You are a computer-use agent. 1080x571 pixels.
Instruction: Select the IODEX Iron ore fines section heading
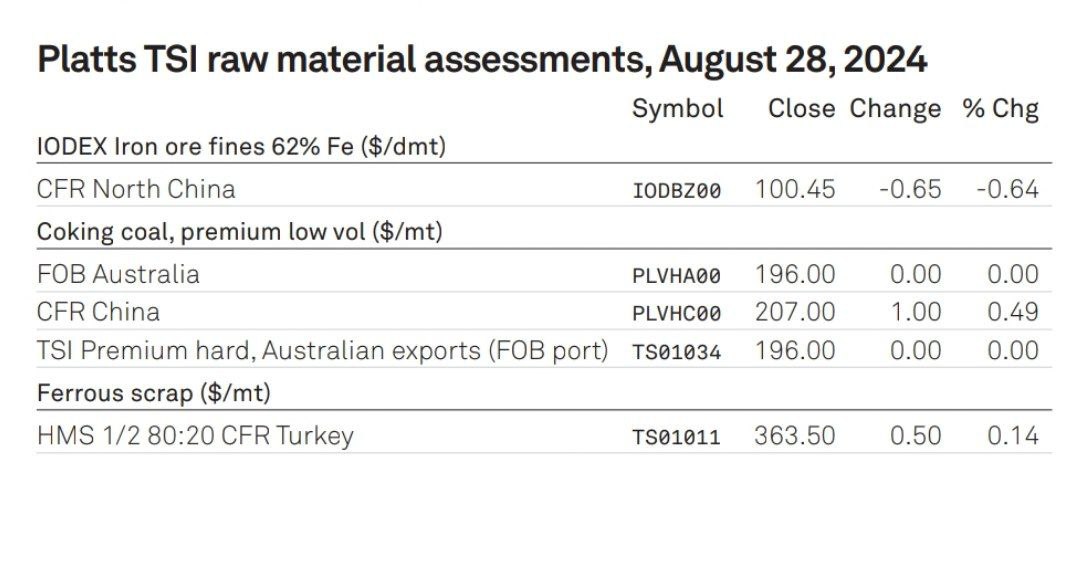coord(241,147)
